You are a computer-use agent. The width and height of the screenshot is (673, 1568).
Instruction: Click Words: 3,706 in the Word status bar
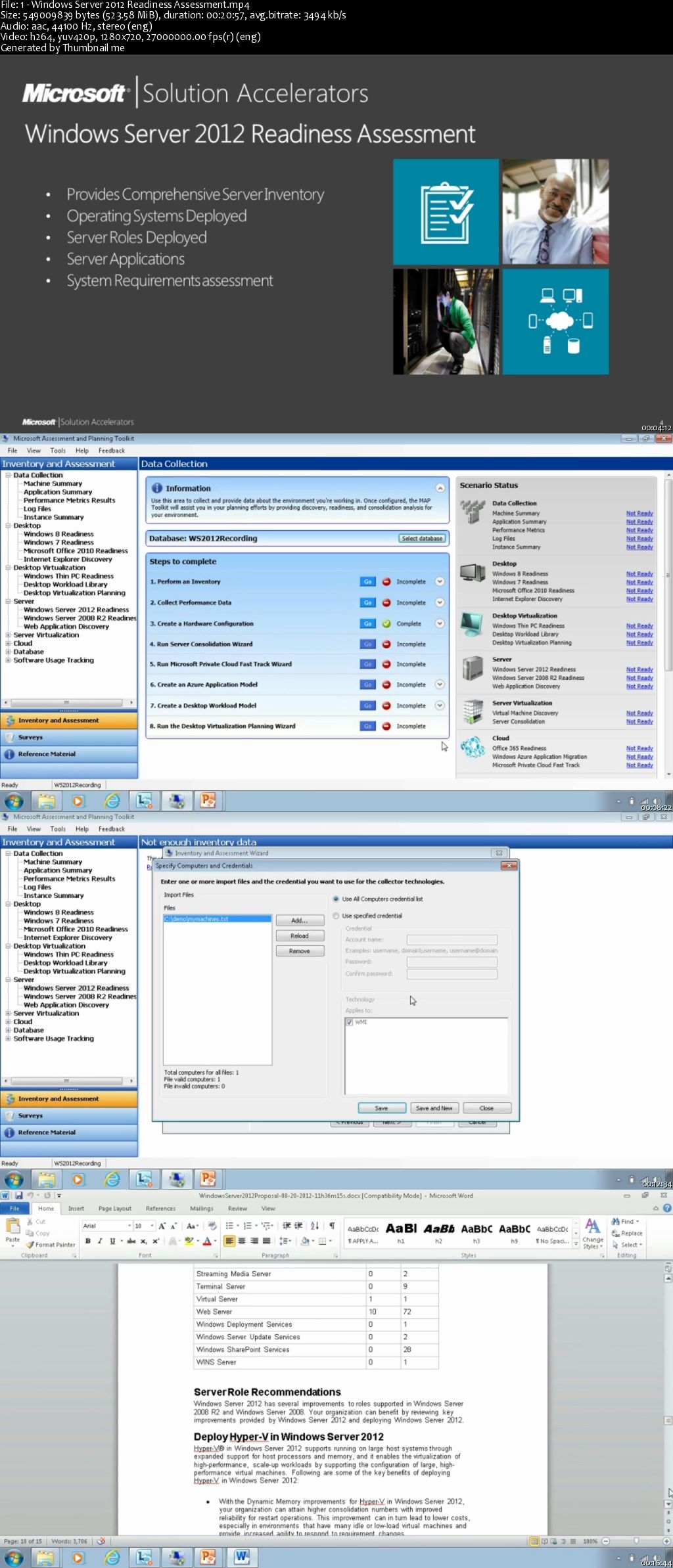[x=69, y=1541]
